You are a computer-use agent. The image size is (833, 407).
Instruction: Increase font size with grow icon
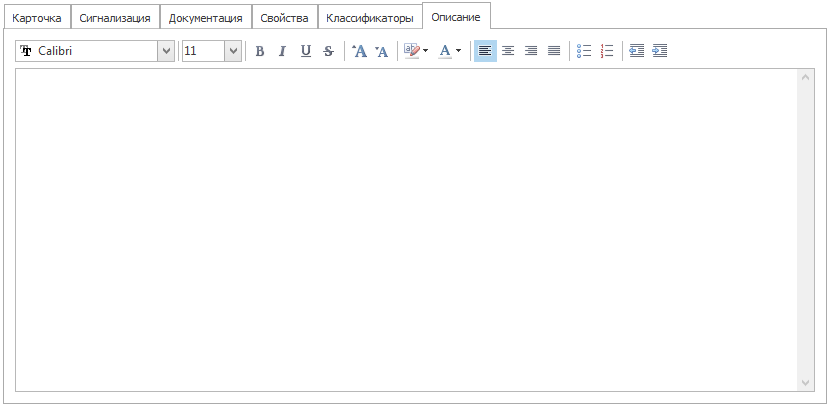point(360,51)
